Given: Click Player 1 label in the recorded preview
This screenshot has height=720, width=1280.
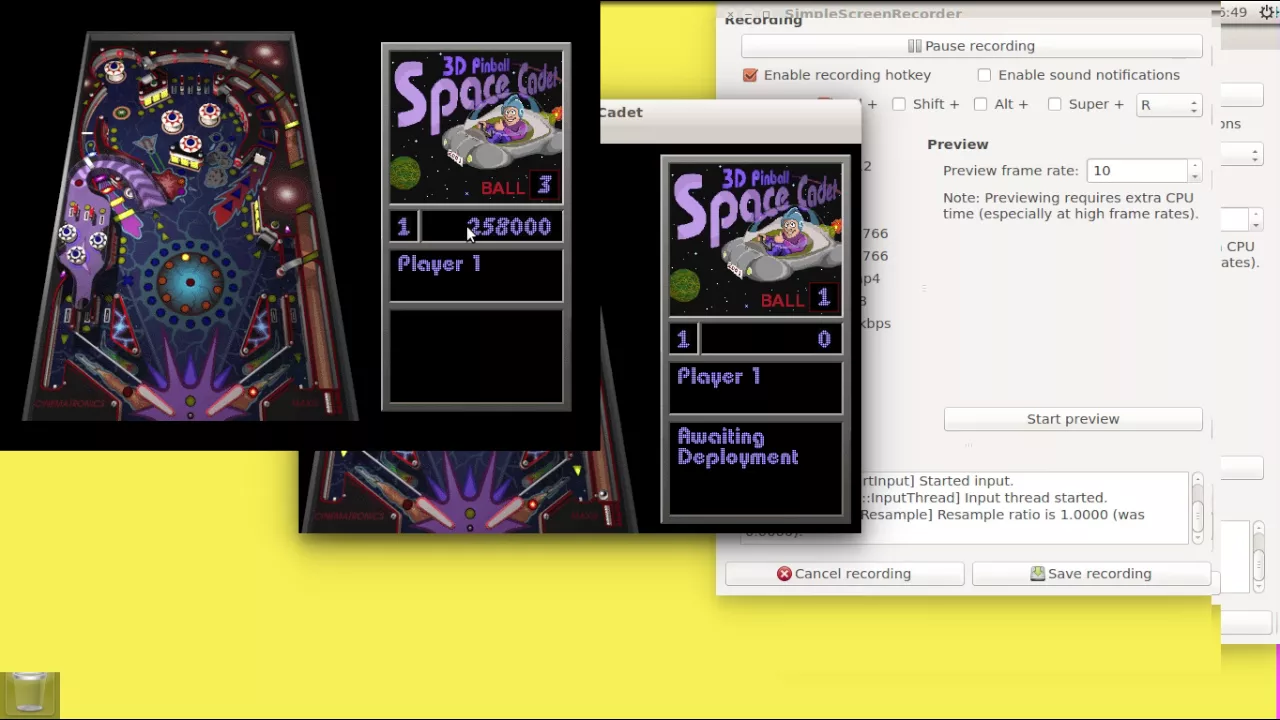Looking at the screenshot, I should click(439, 264).
